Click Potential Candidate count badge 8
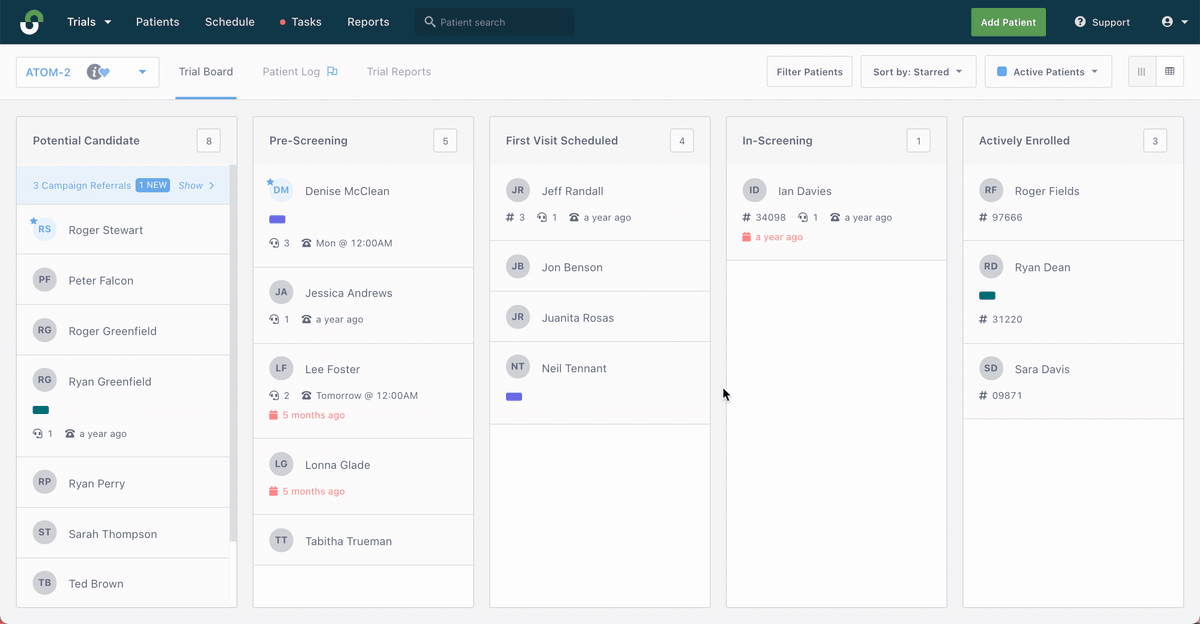The width and height of the screenshot is (1200, 624). point(208,141)
